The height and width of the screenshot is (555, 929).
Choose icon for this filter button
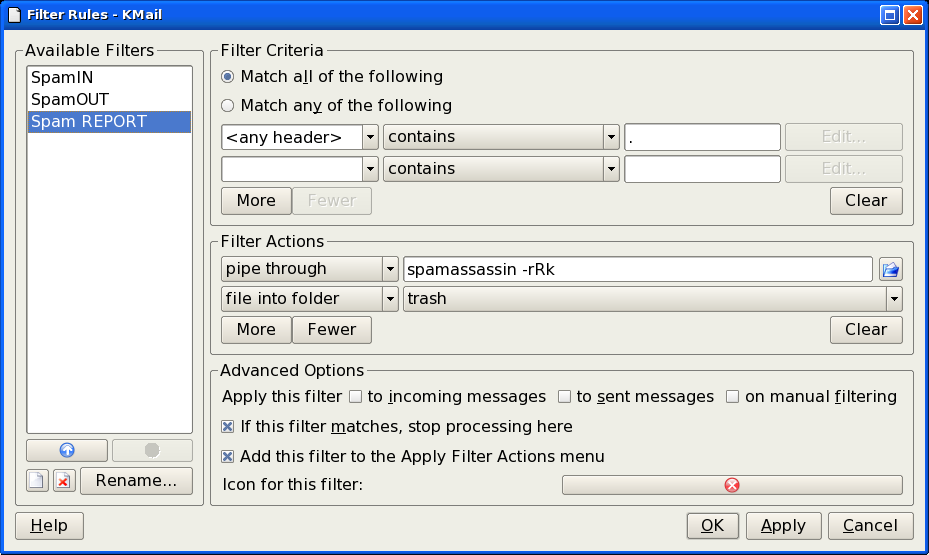[732, 485]
